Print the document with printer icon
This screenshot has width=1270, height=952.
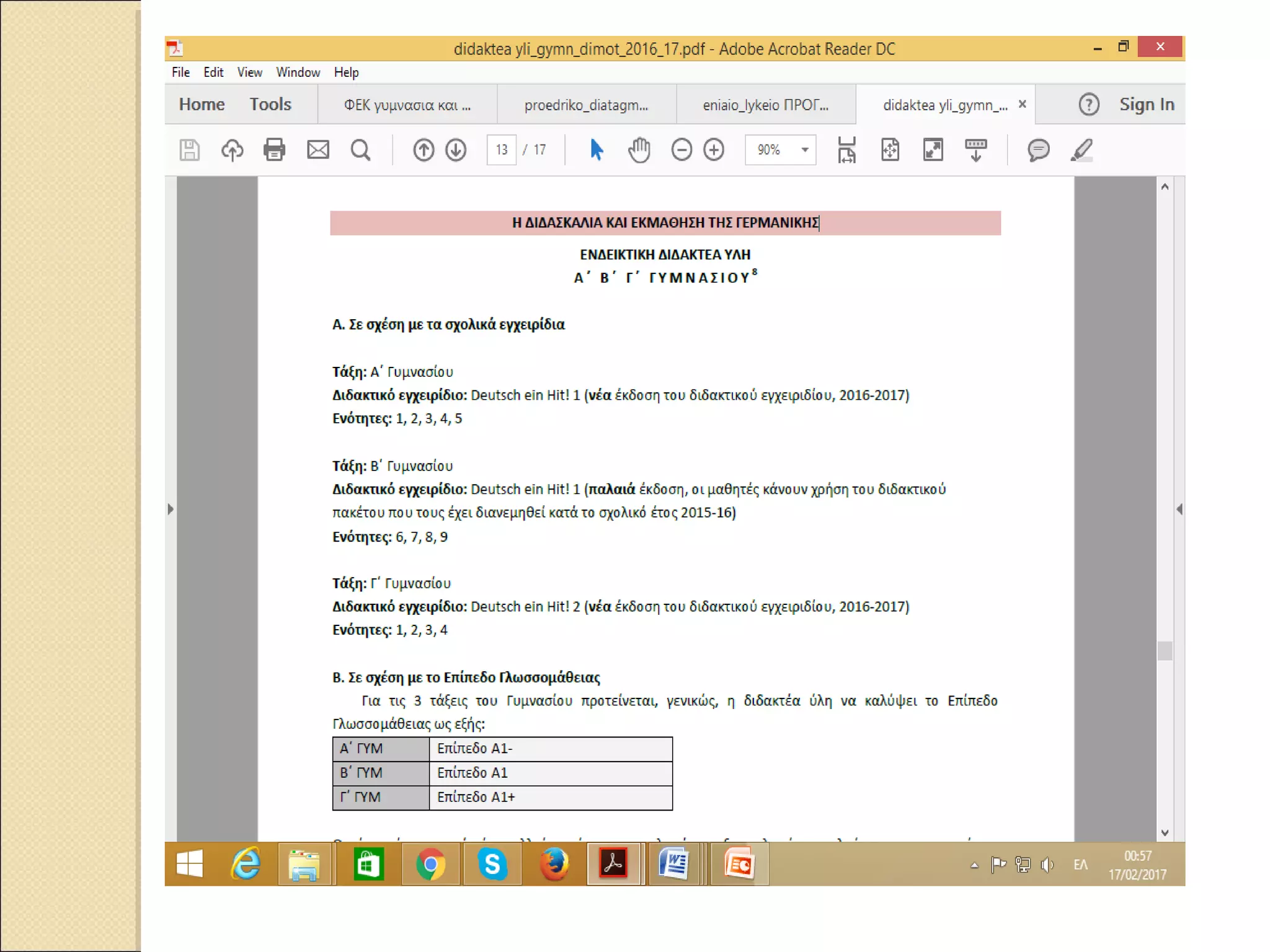(274, 150)
